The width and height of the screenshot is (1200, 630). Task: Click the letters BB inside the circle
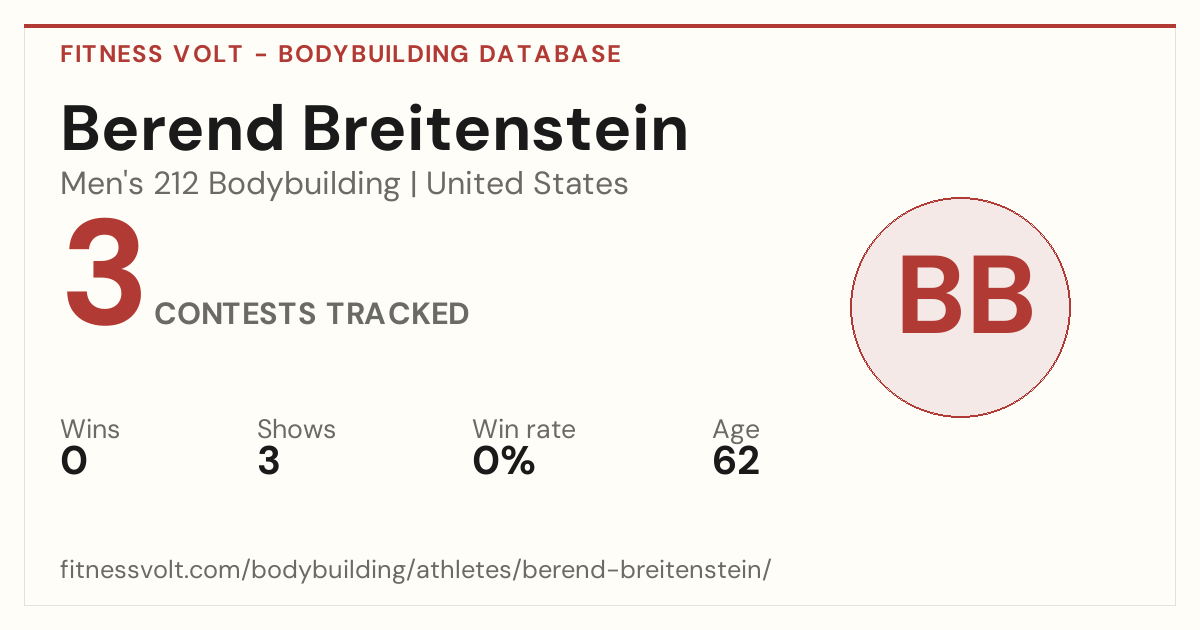965,296
